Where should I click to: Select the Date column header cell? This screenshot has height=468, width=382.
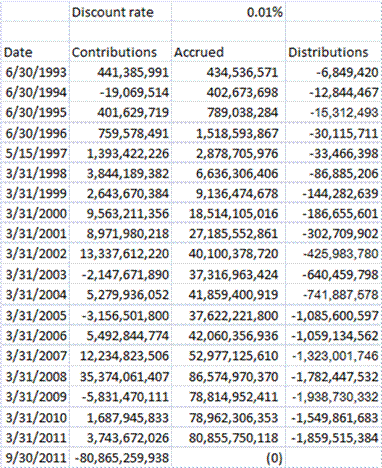coord(35,52)
